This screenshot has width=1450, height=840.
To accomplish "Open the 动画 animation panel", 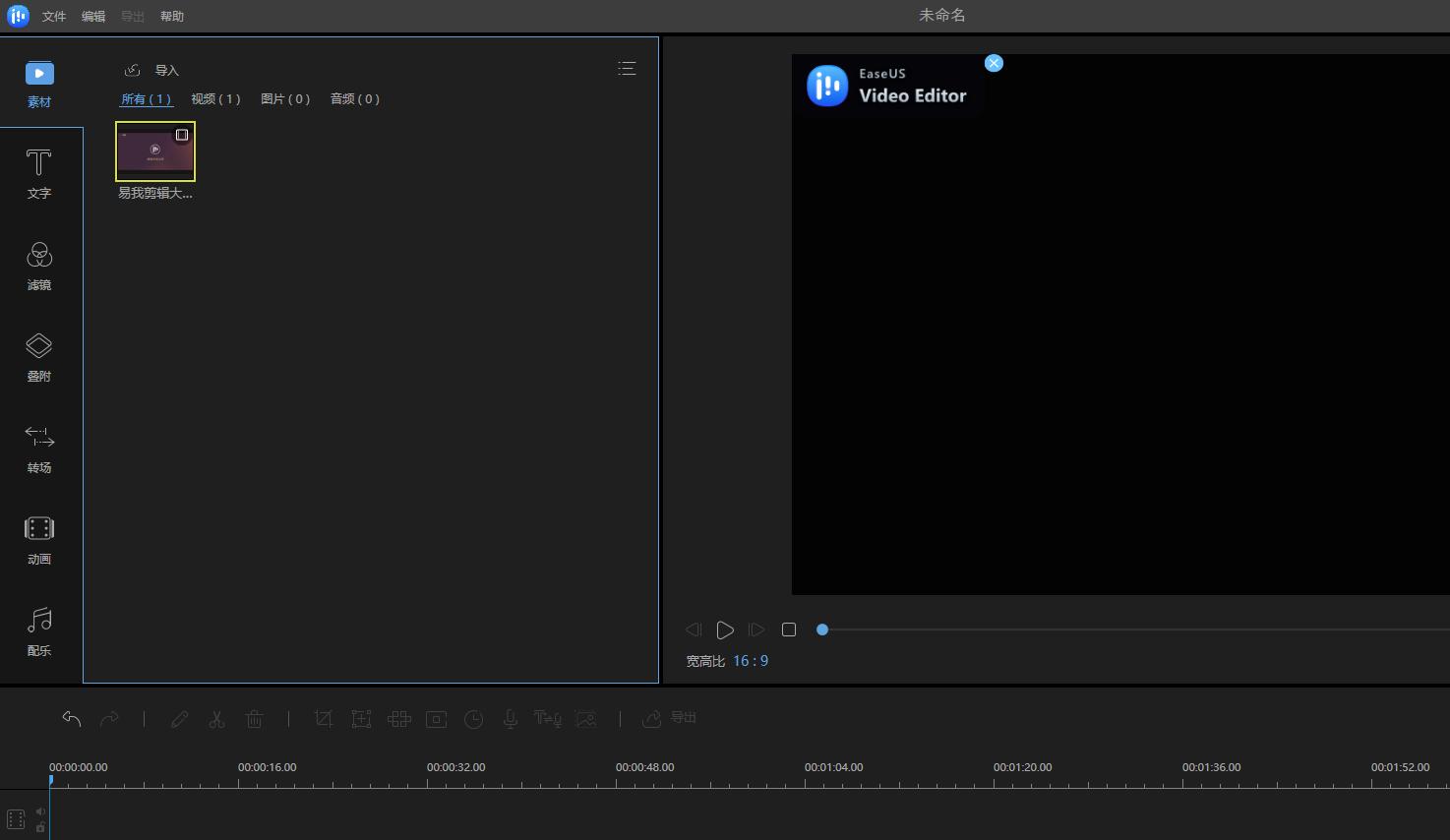I will coord(39,539).
